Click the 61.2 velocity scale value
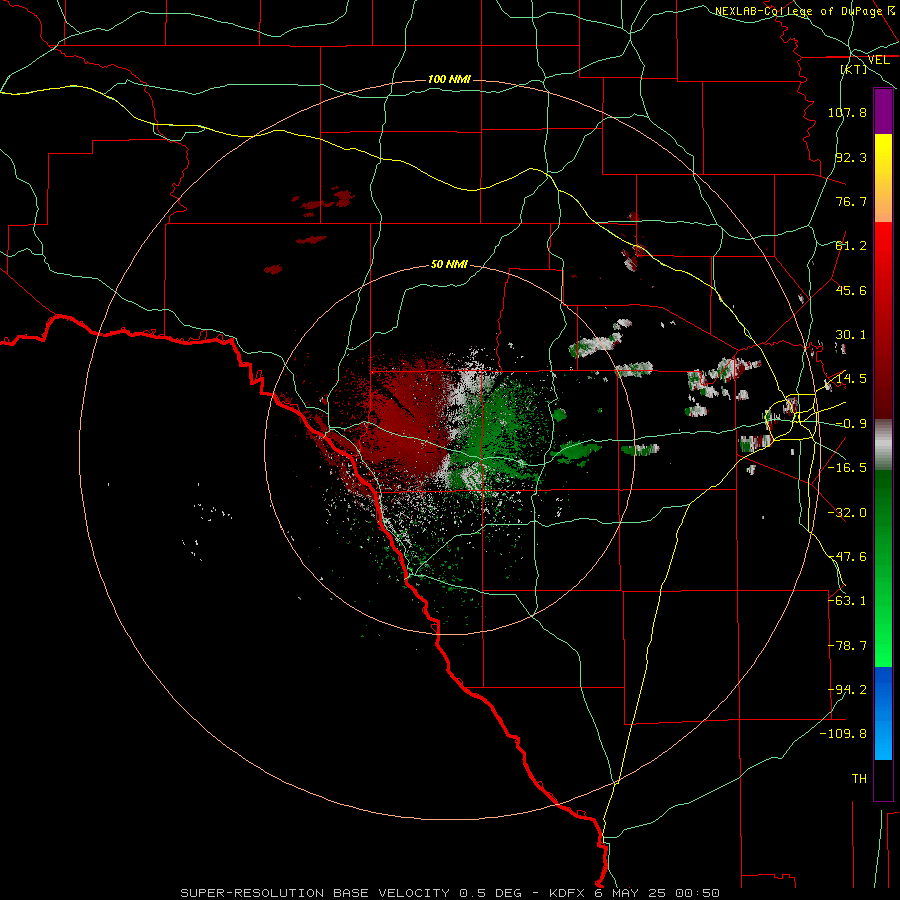Image resolution: width=900 pixels, height=900 pixels. tap(851, 246)
